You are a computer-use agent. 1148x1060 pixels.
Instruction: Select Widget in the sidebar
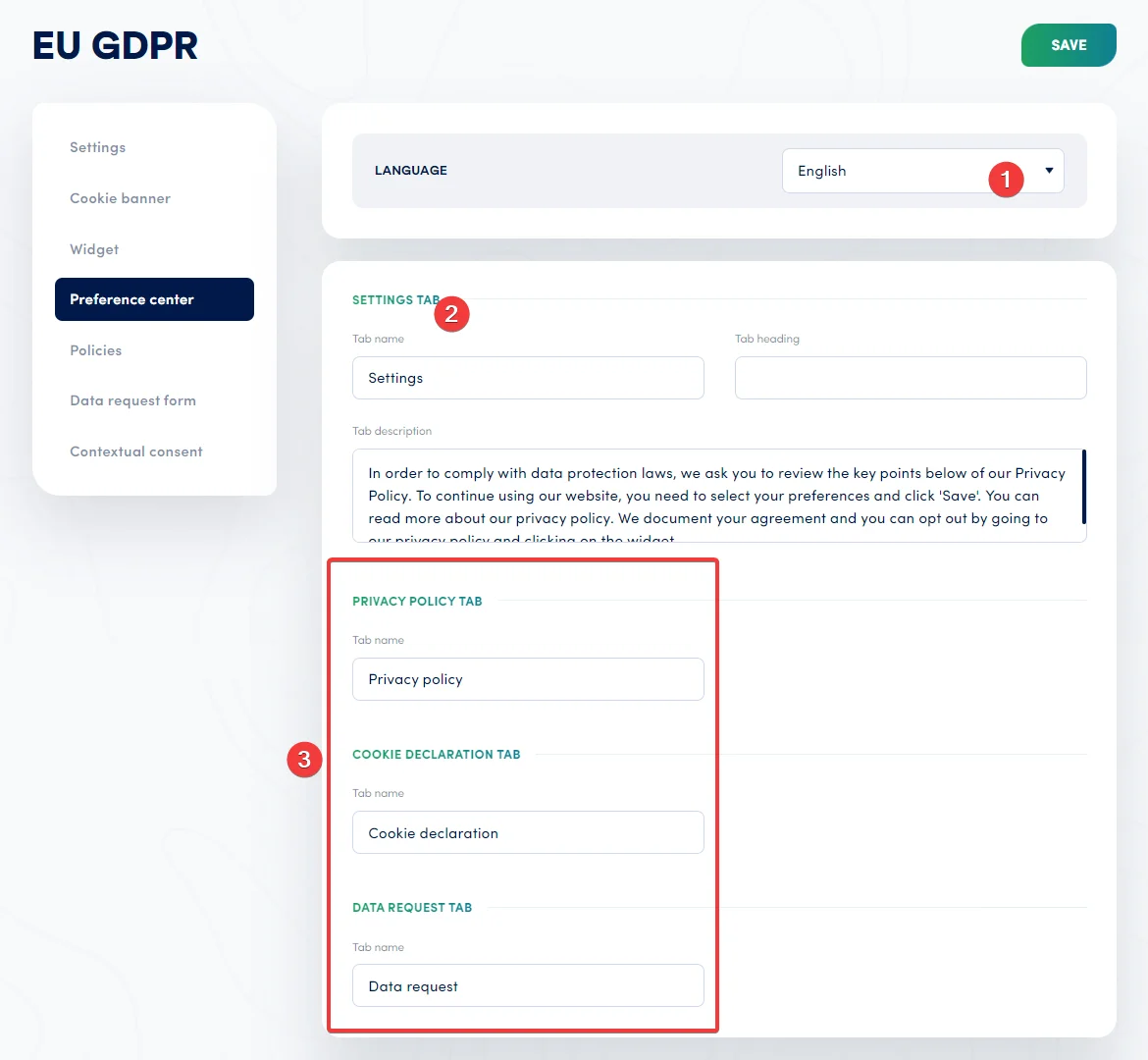[94, 249]
